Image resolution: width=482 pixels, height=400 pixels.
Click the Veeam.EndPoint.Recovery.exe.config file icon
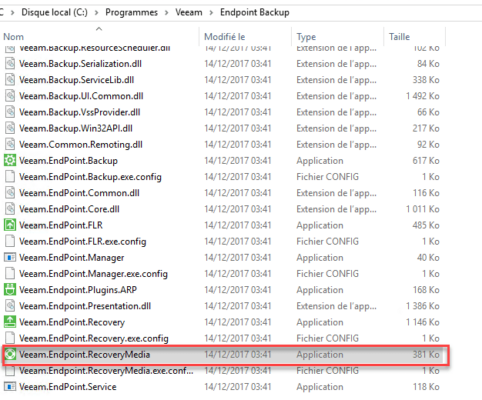(x=10, y=338)
